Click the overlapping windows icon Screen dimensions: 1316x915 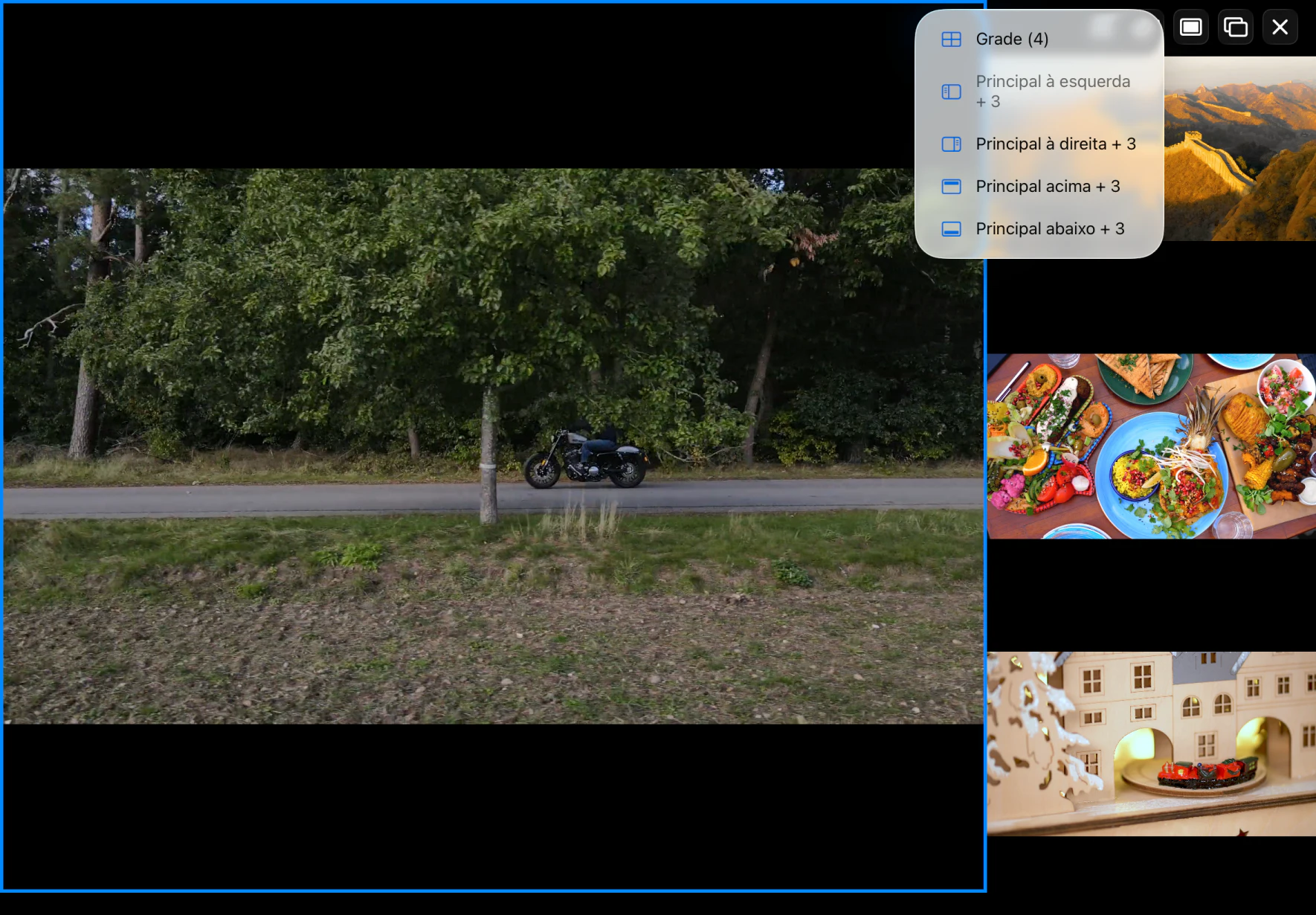[1236, 28]
